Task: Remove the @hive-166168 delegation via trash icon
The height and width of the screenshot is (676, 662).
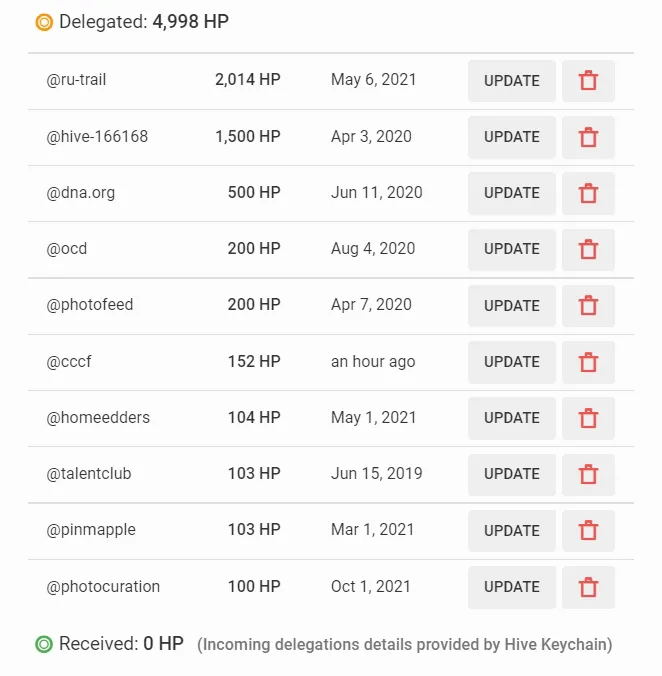Action: pos(588,138)
